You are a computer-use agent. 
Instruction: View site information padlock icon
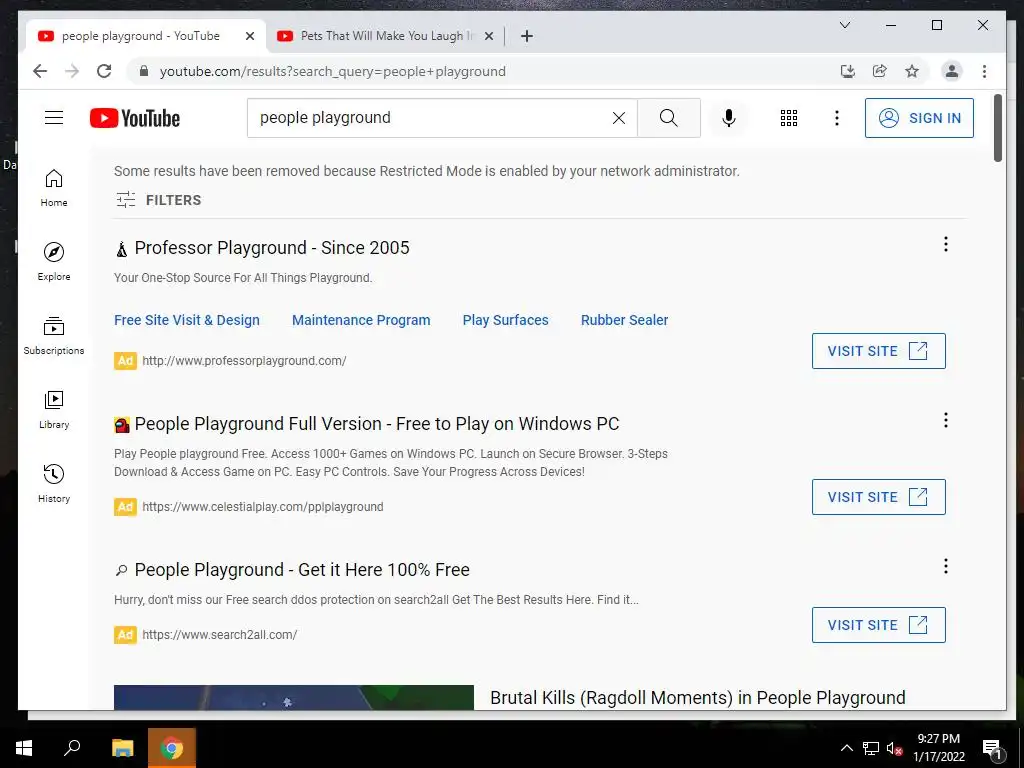(x=144, y=71)
